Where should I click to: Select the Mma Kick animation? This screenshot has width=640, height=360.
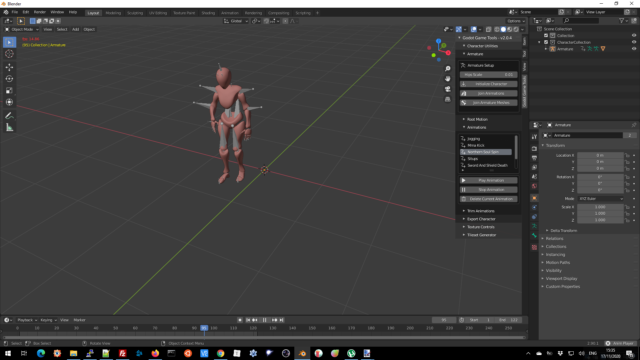click(x=486, y=145)
